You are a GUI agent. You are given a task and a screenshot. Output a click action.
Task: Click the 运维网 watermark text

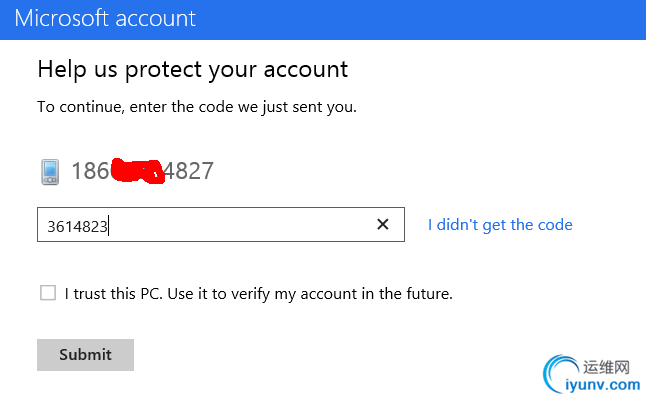pos(607,366)
